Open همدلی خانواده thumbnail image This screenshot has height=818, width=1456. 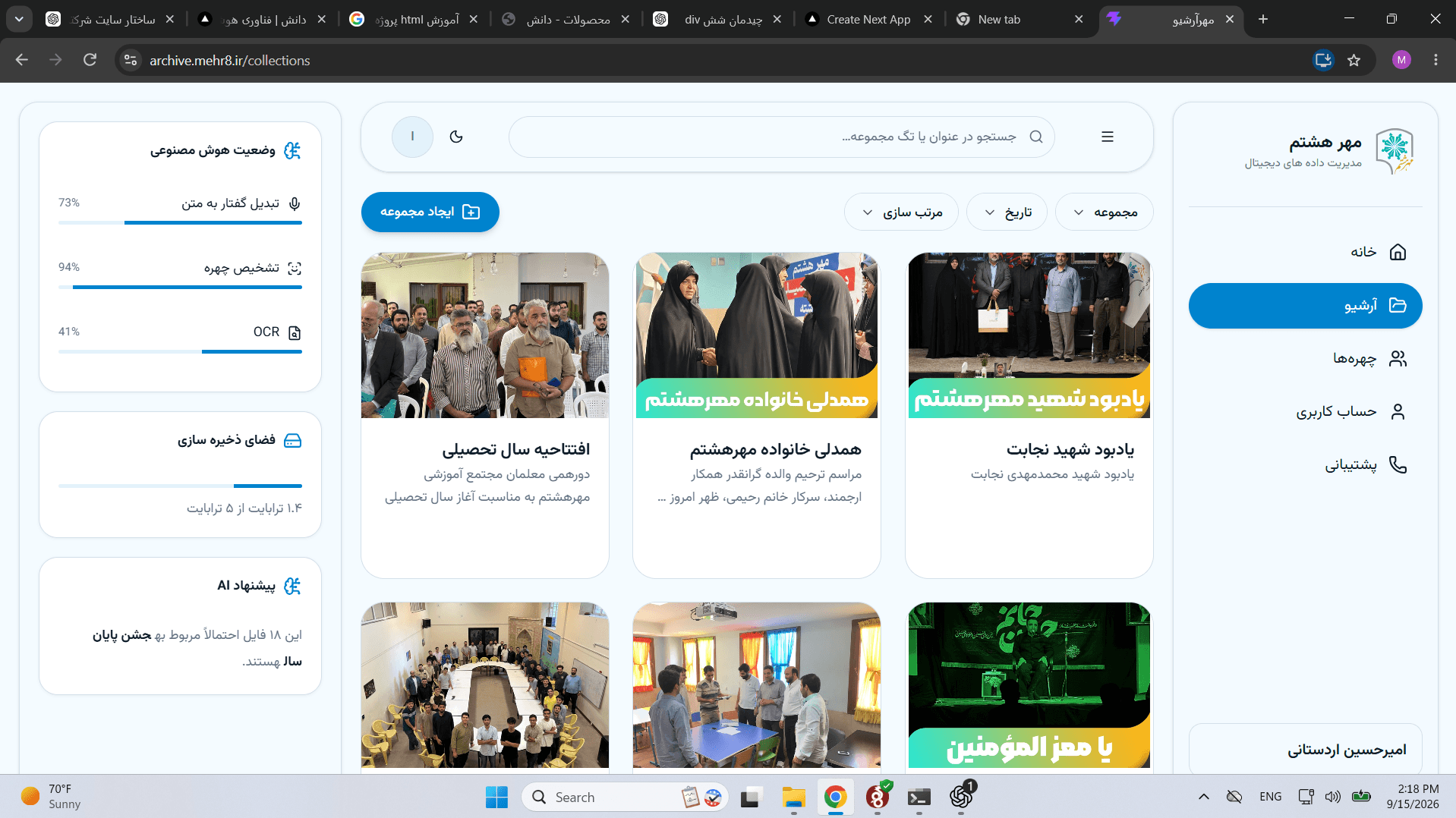(756, 335)
